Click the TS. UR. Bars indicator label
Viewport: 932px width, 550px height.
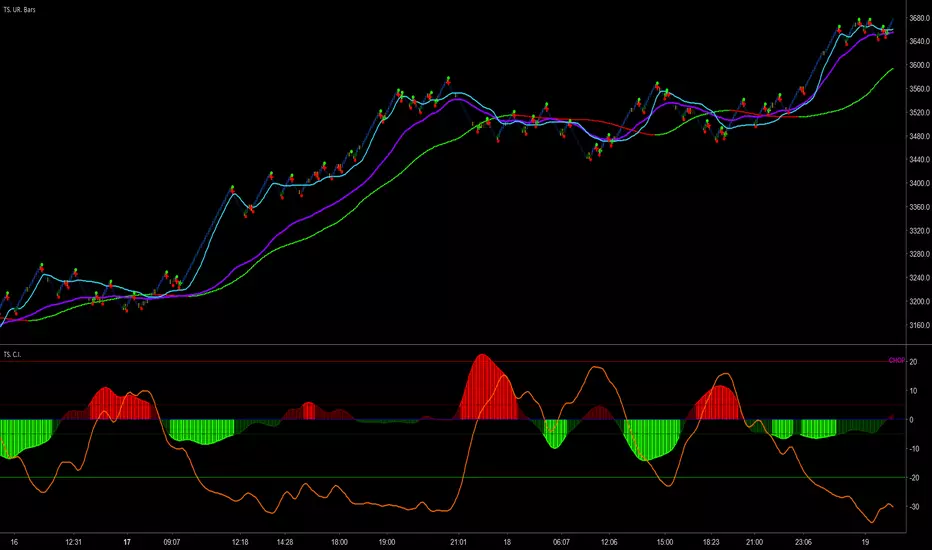tap(28, 7)
